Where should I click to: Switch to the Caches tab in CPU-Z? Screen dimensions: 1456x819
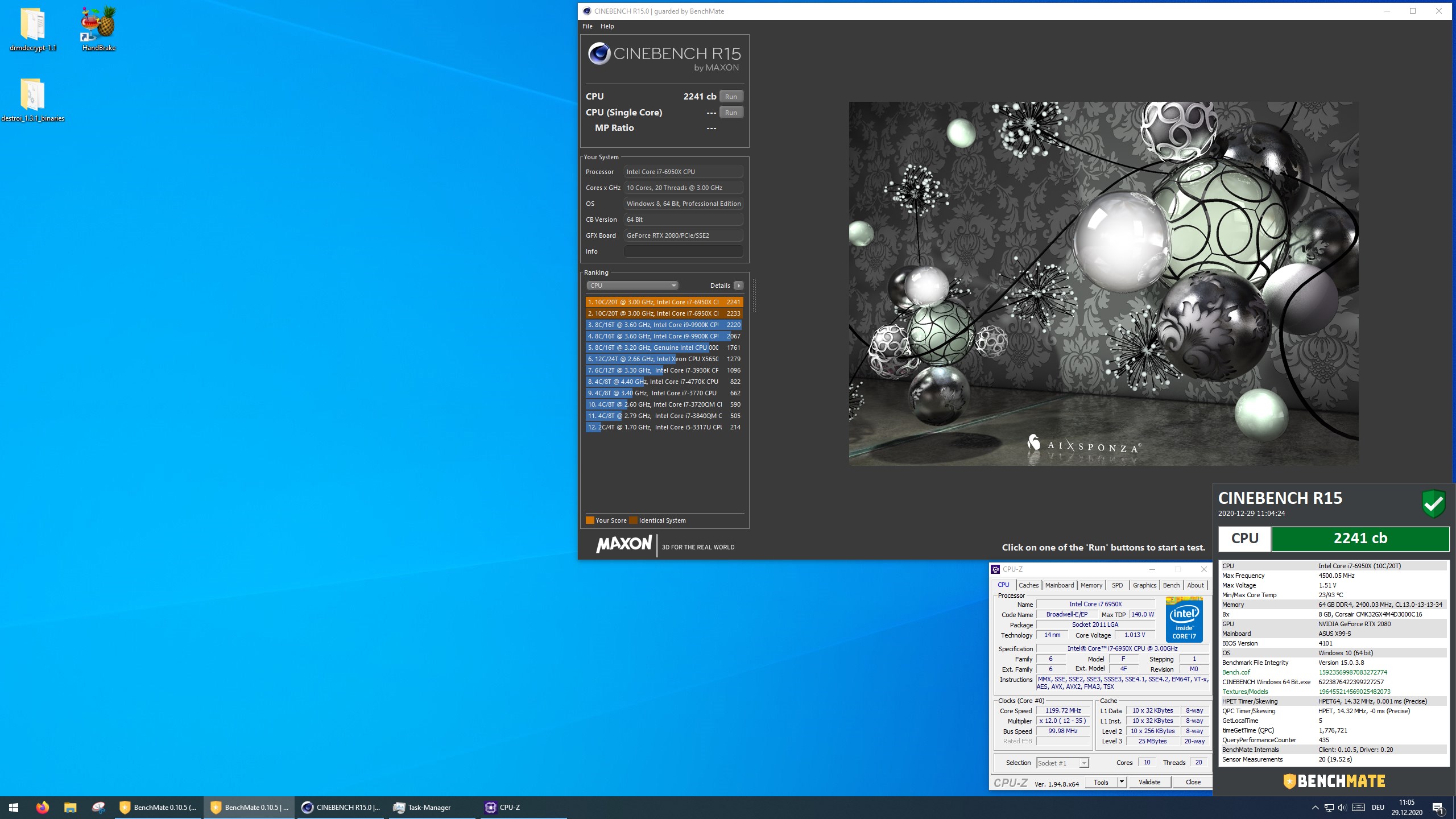click(x=1028, y=585)
